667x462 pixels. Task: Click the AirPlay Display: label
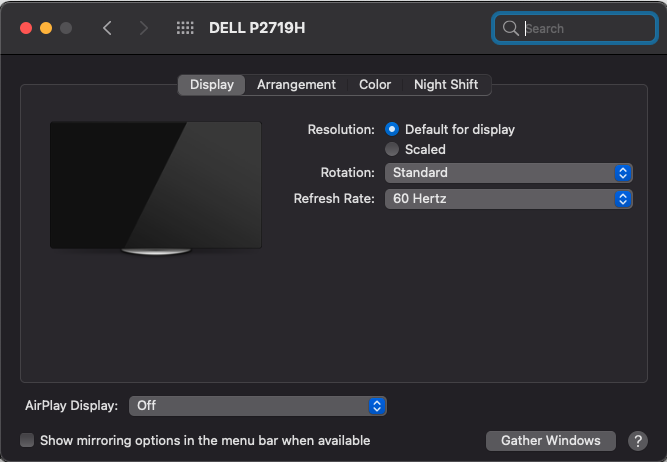(71, 406)
